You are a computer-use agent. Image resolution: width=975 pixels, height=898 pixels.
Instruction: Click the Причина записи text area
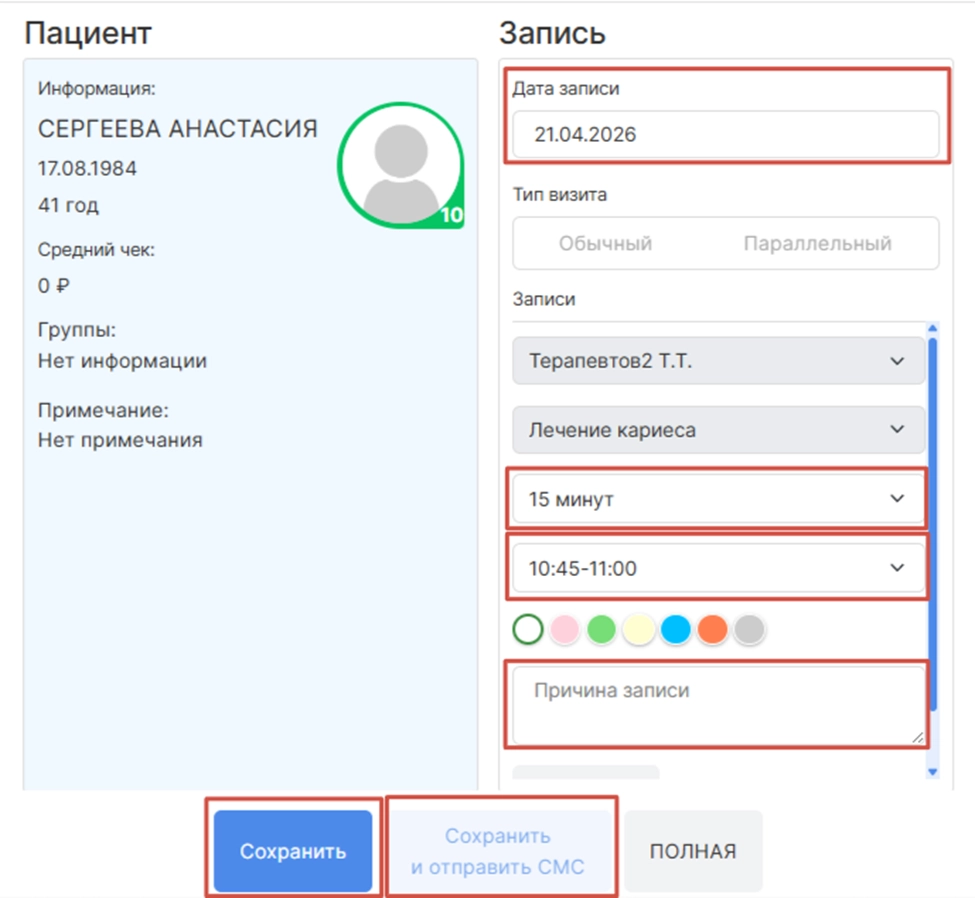(718, 705)
